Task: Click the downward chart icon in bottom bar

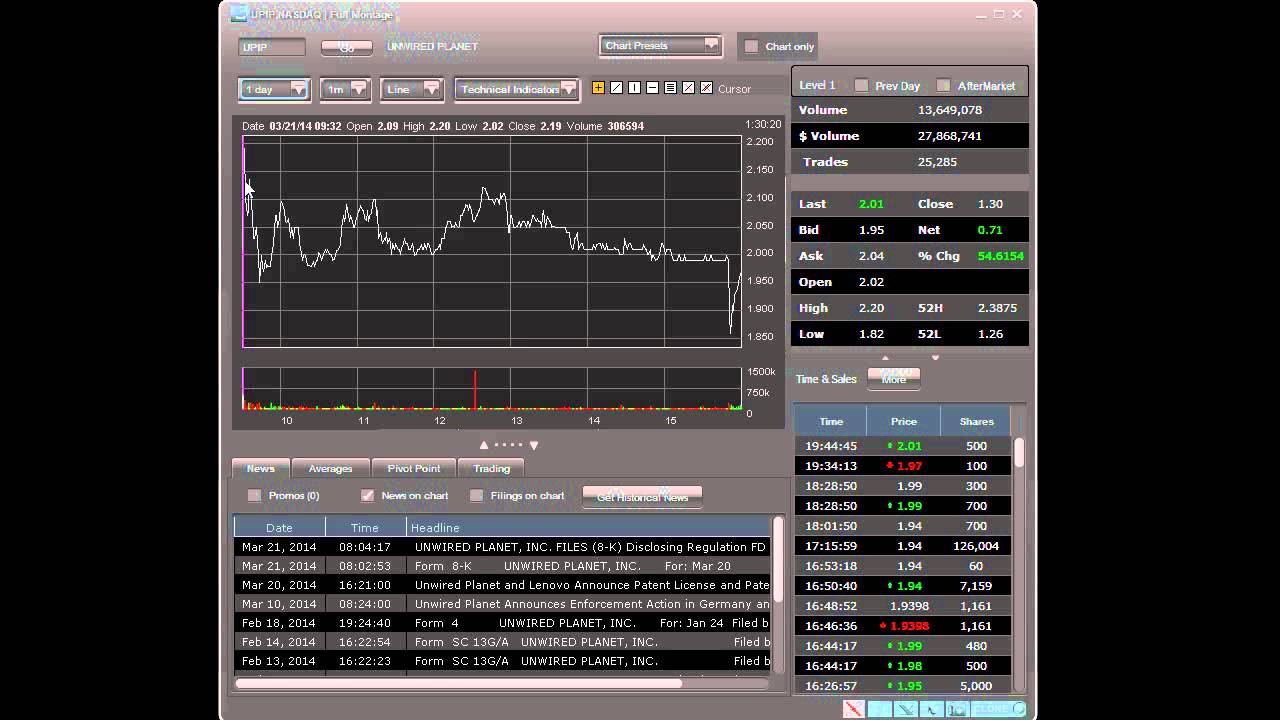Action: tap(905, 709)
